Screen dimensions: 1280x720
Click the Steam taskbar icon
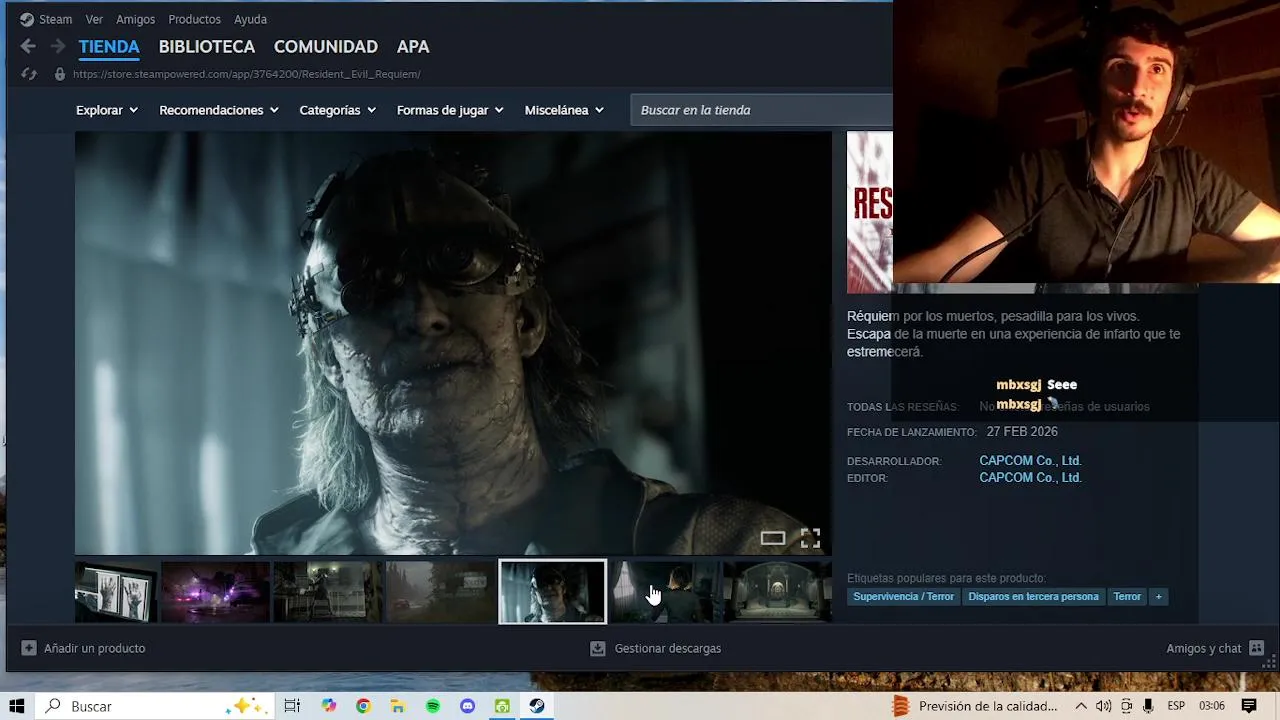537,706
